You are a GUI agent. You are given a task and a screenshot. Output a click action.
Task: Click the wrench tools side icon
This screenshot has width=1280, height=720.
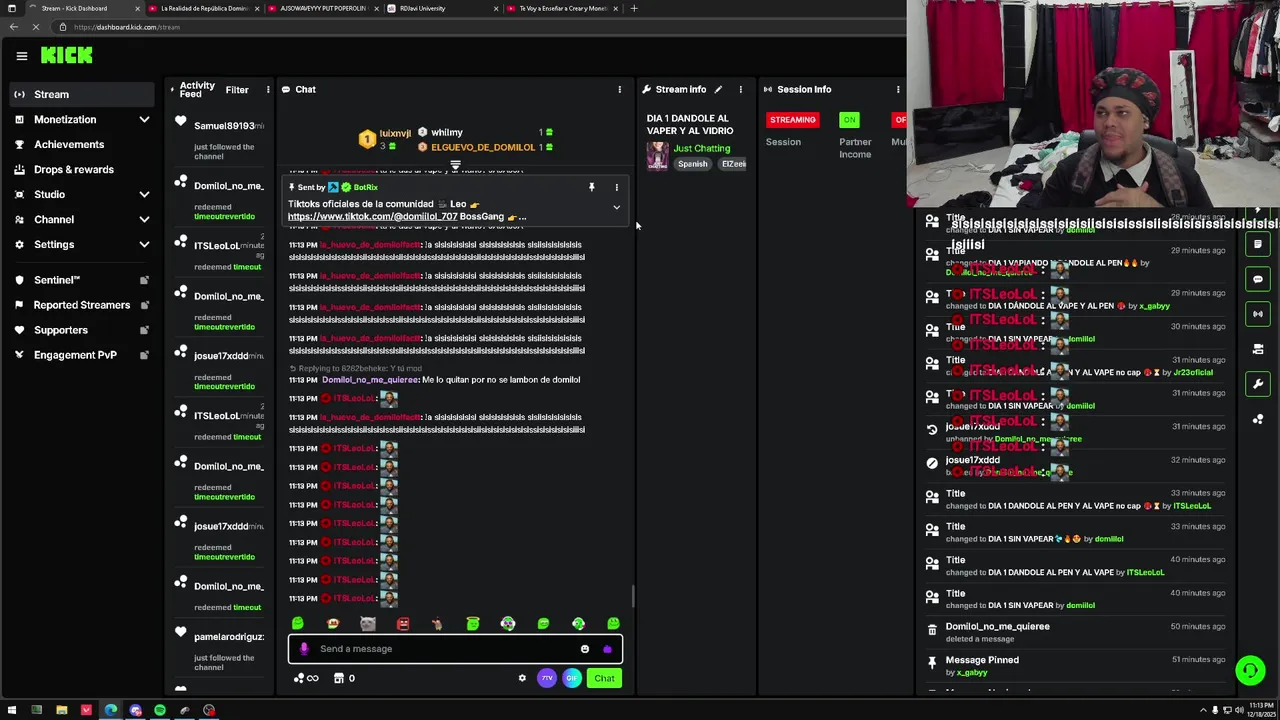pyautogui.click(x=1258, y=384)
